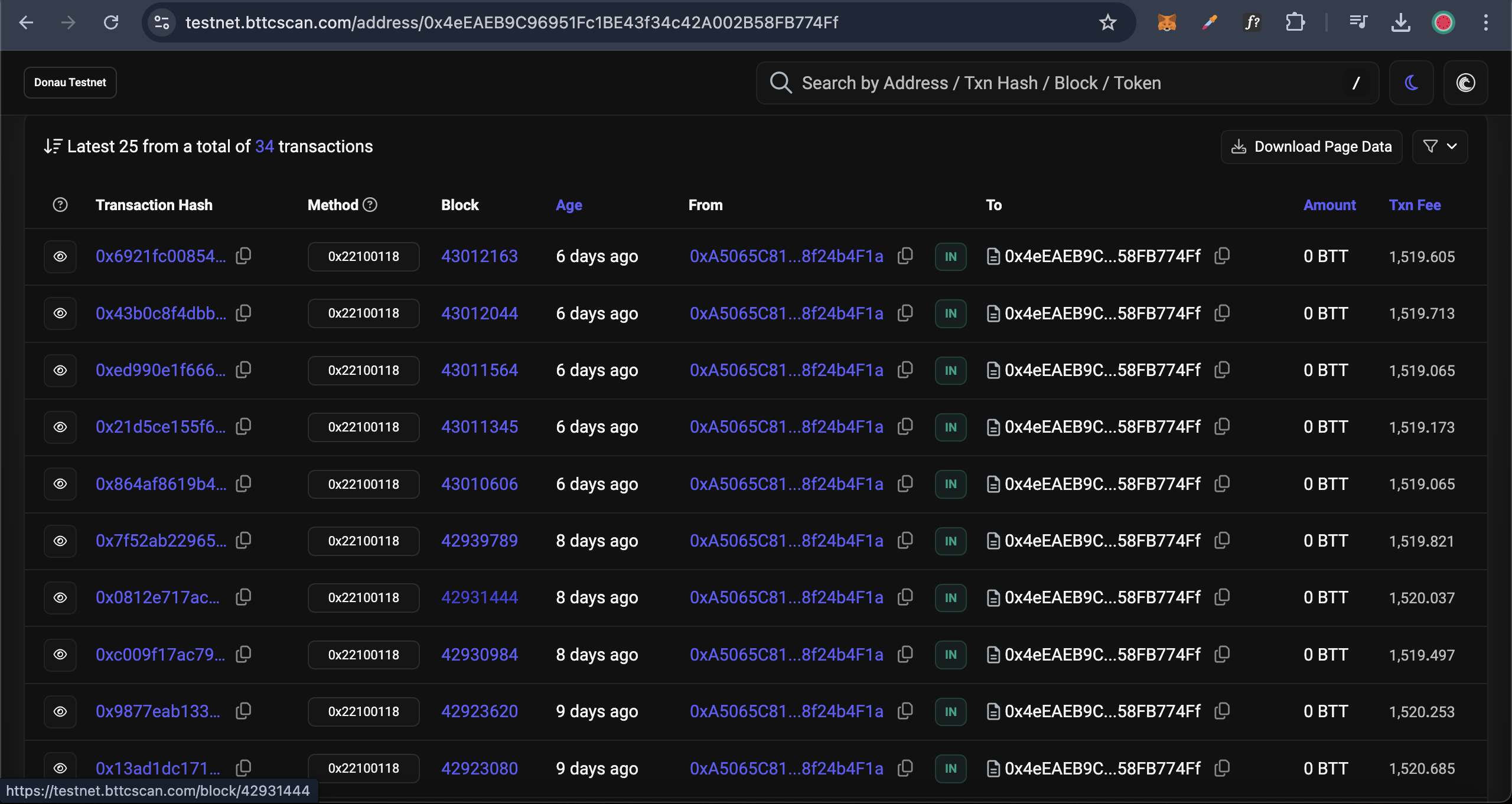1512x804 pixels.
Task: Open the Donau Testnet network selector
Action: (x=70, y=83)
